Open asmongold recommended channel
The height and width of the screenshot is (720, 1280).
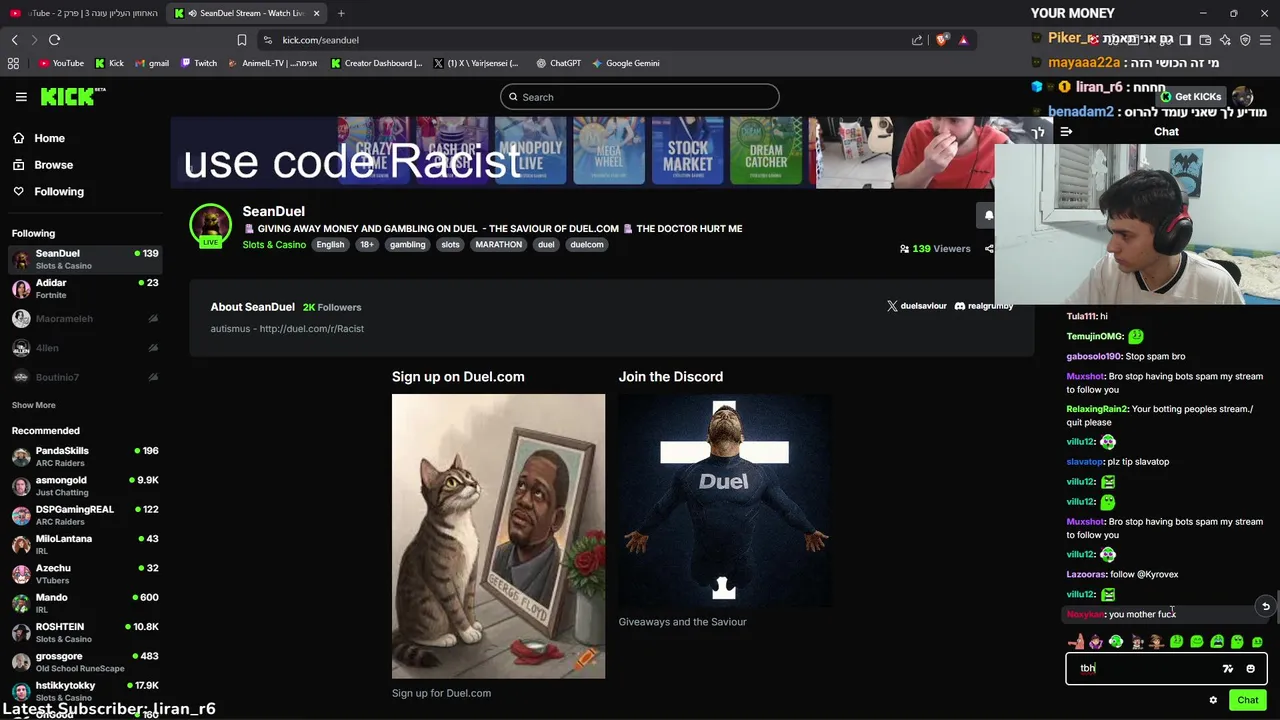(x=85, y=486)
